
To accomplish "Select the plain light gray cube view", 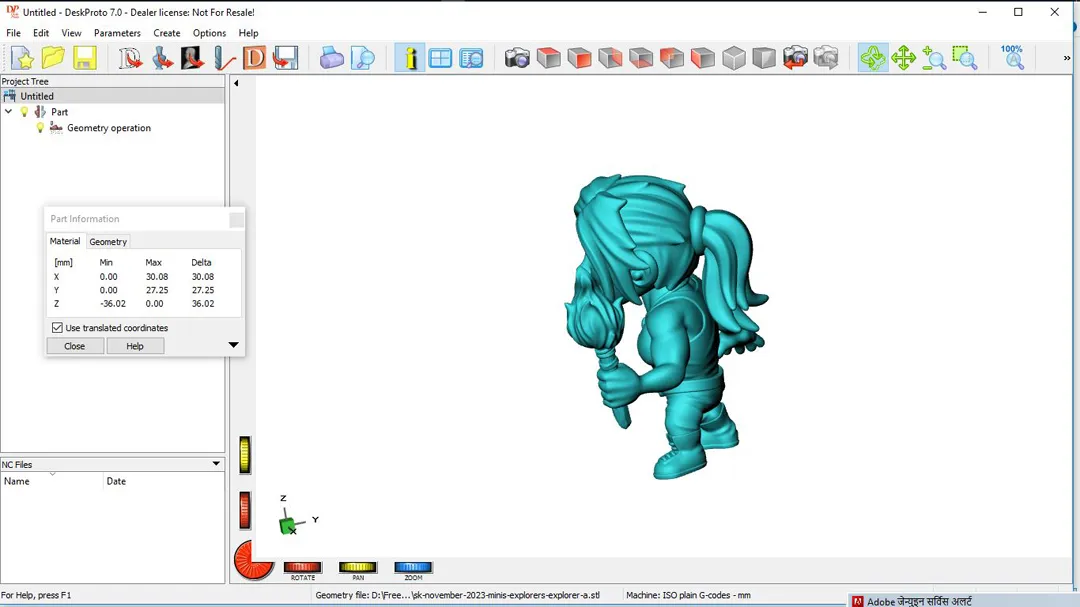I will point(734,58).
